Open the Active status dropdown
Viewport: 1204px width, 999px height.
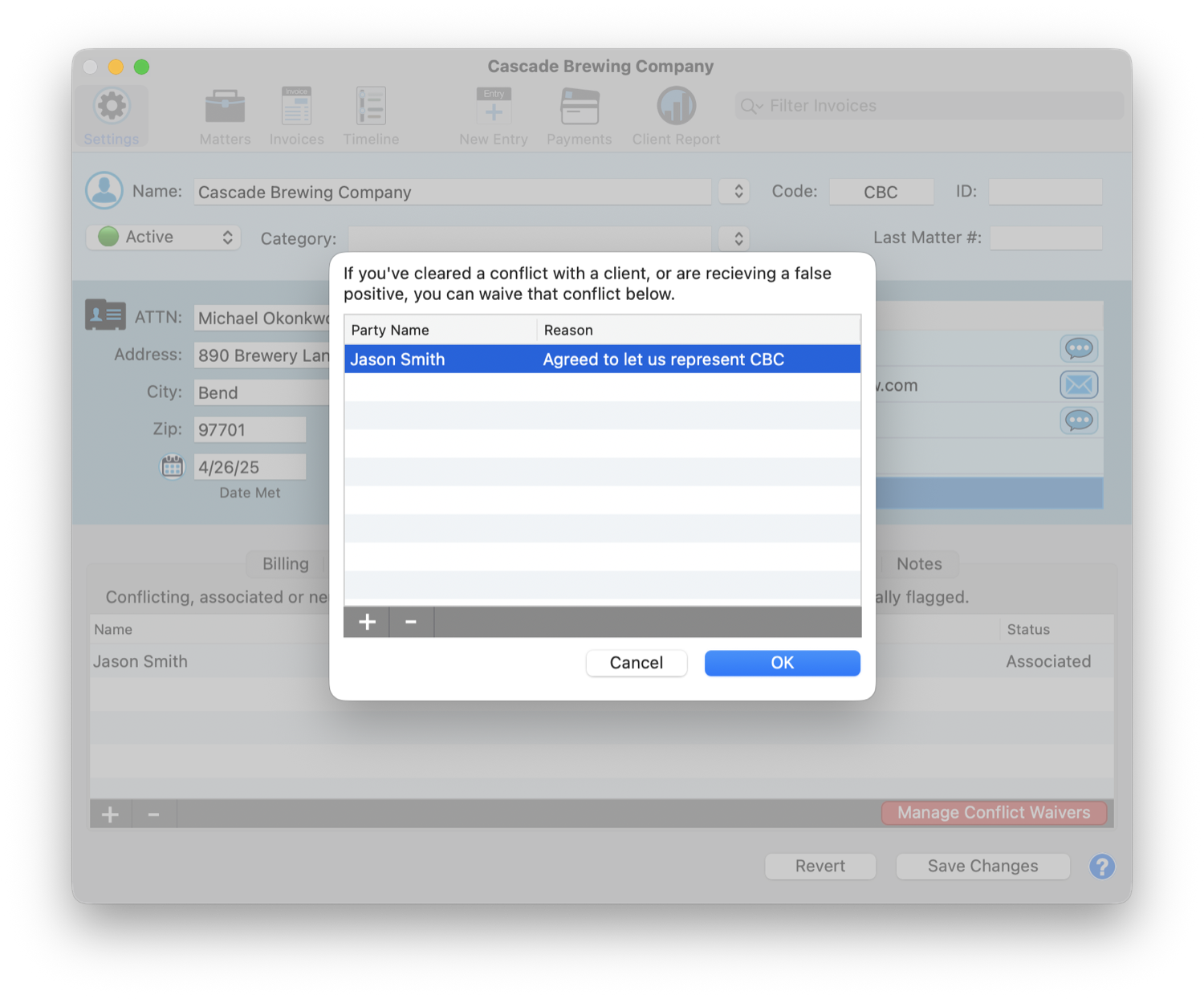[164, 237]
